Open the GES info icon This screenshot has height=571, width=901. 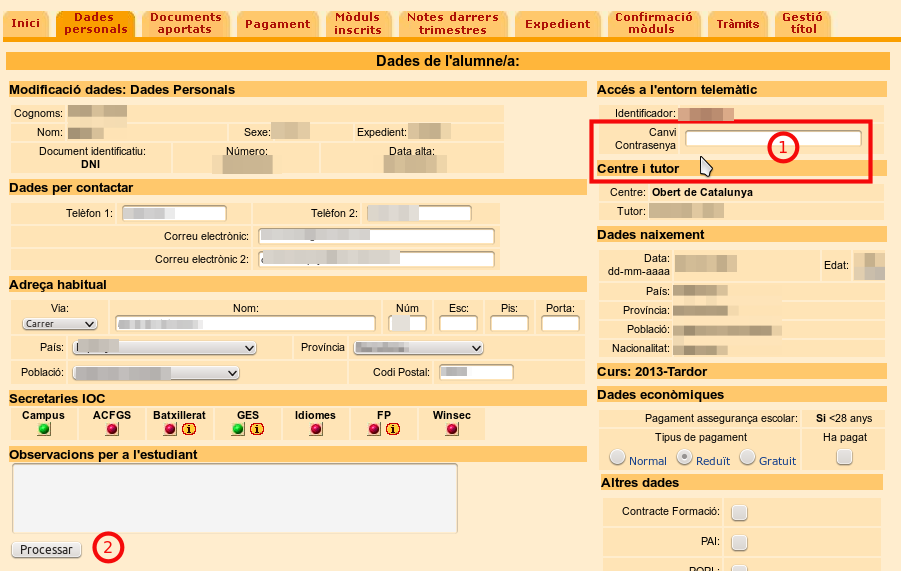point(256,430)
